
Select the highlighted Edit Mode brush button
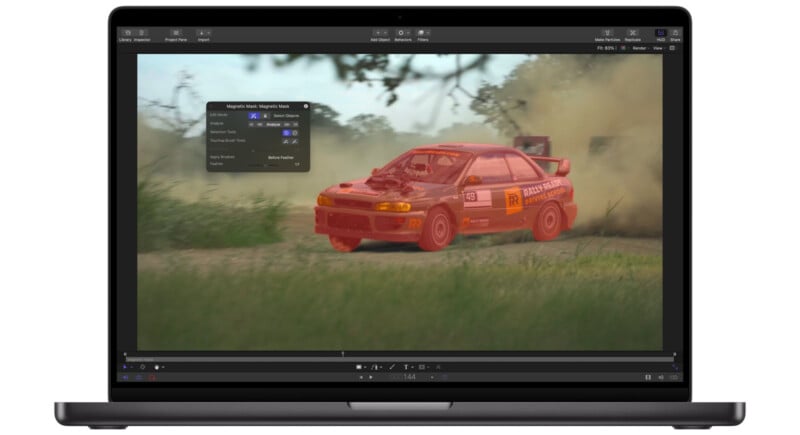click(254, 116)
